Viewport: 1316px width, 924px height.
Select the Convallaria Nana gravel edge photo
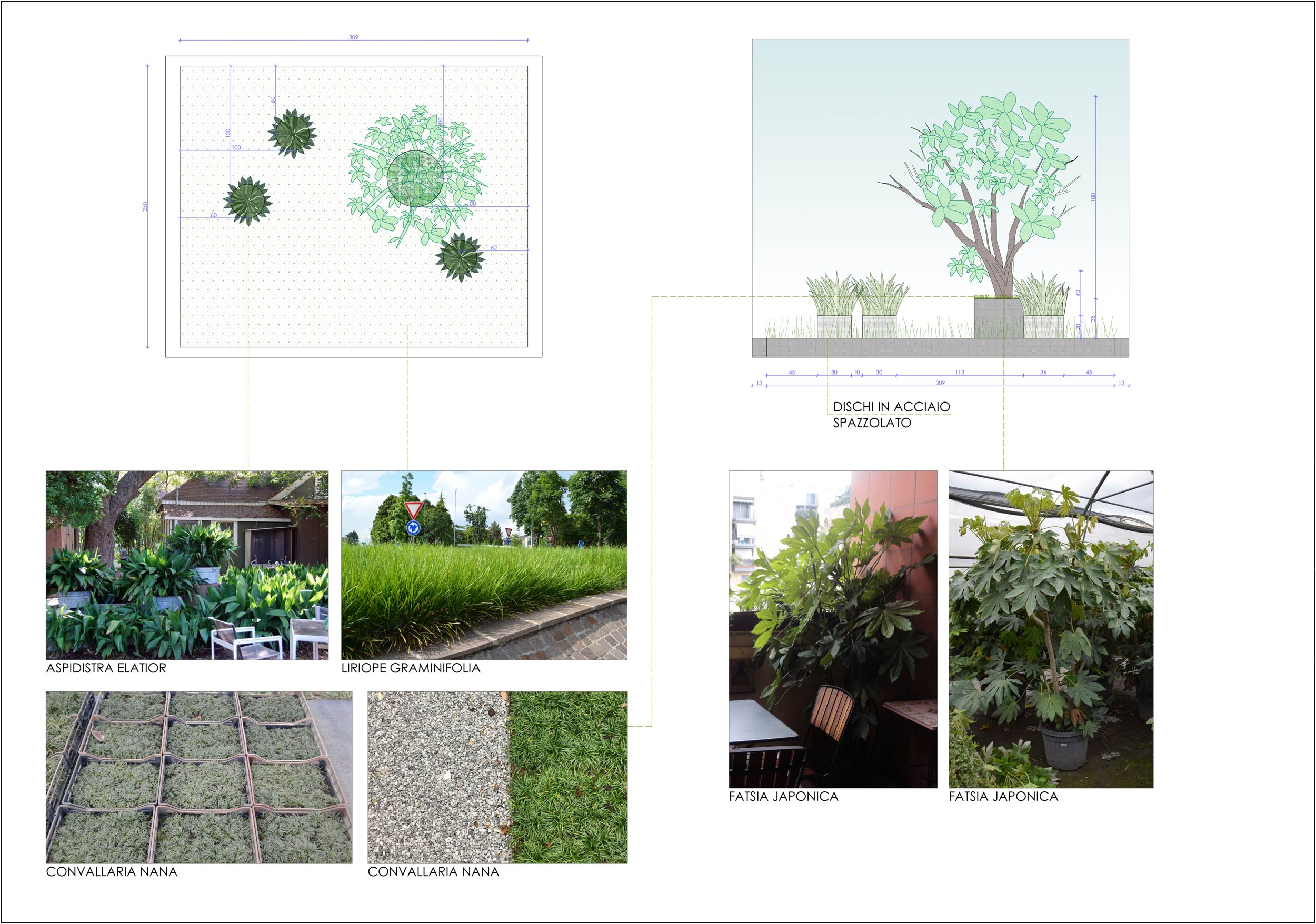(x=497, y=777)
